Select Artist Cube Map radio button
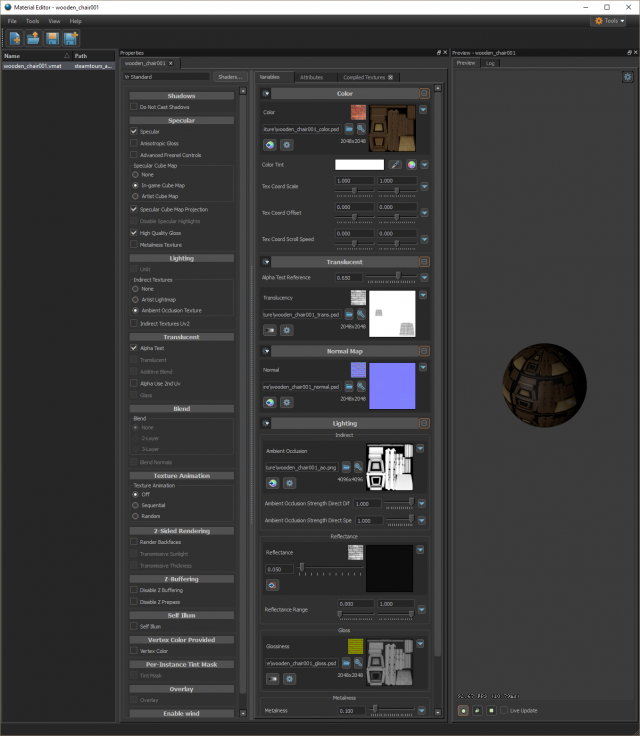Screen dimensions: 640x736 tap(135, 196)
